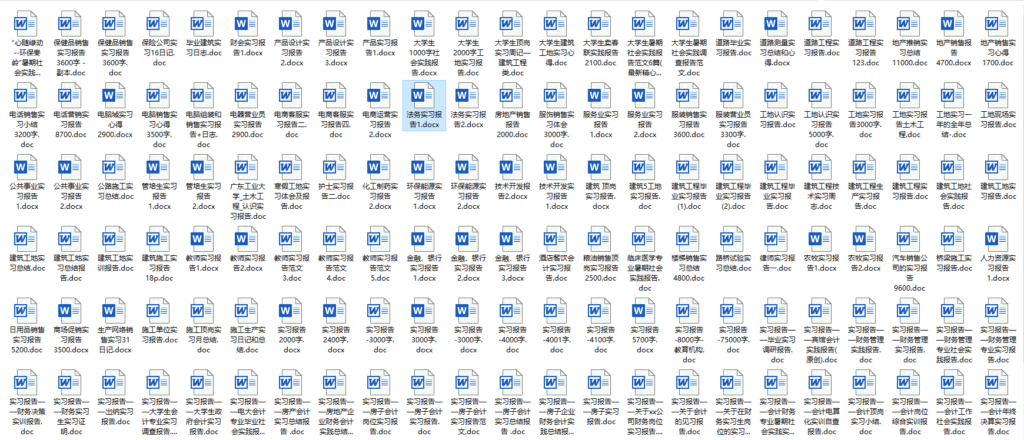Select 毕业建筑实习日志.doc document
Image resolution: width=1024 pixels, height=440 pixels.
198,23
